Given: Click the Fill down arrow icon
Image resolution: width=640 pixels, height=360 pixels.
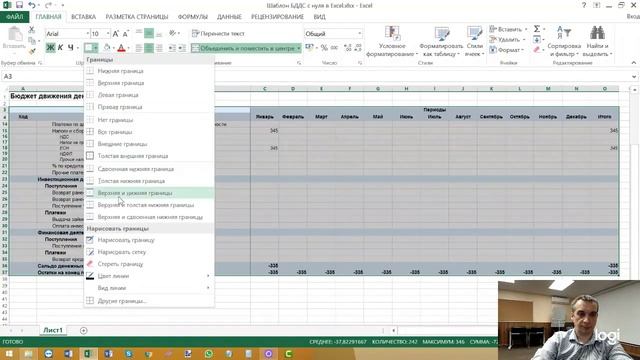Looking at the screenshot, I should pyautogui.click(x=537, y=40).
